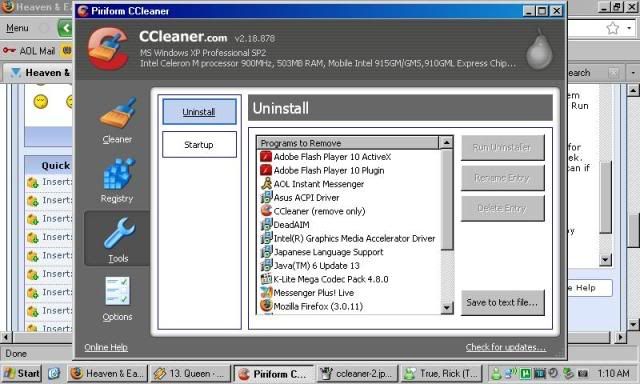Screen dimensions: 640x384
Task: Click Save to text file button
Action: [502, 302]
